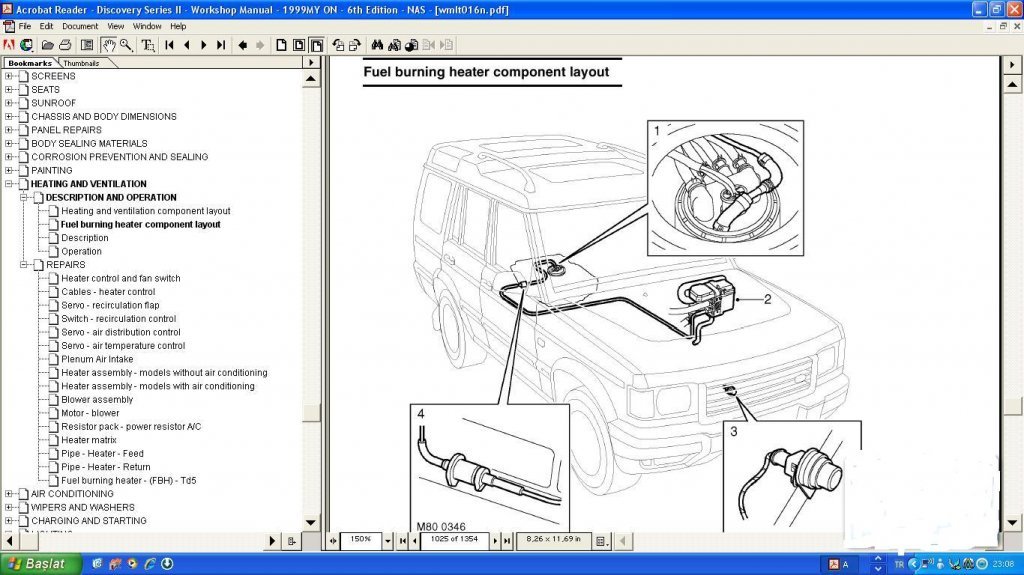This screenshot has height=575, width=1024.
Task: Go to previous page from top toolbar
Action: (x=187, y=45)
